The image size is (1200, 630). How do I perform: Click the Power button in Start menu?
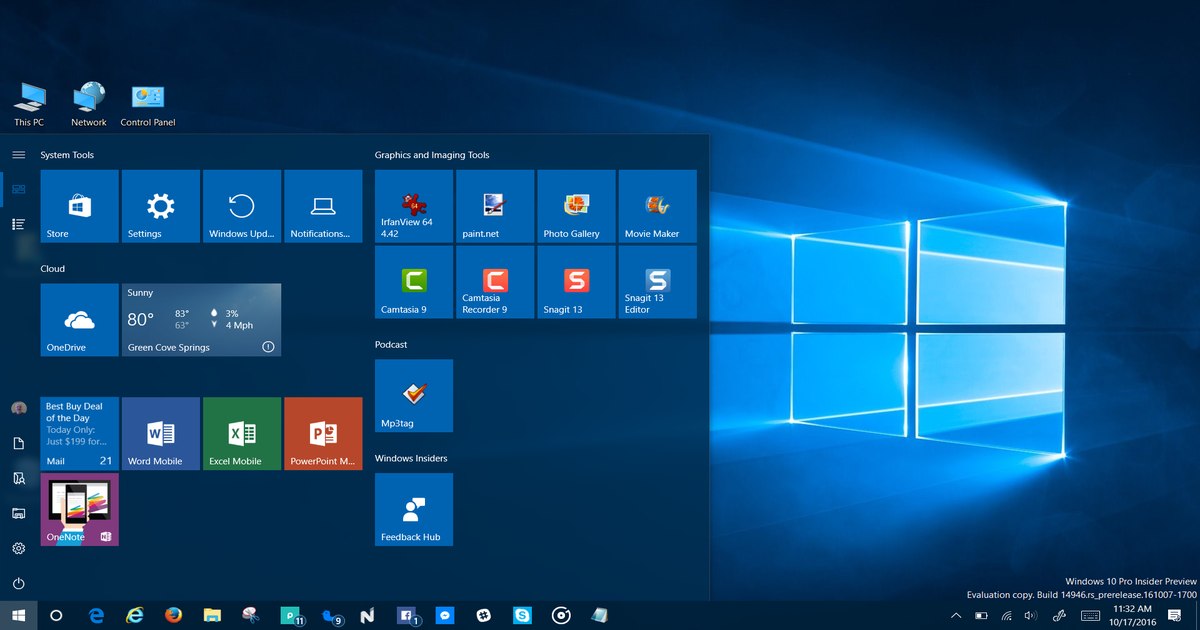point(18,583)
